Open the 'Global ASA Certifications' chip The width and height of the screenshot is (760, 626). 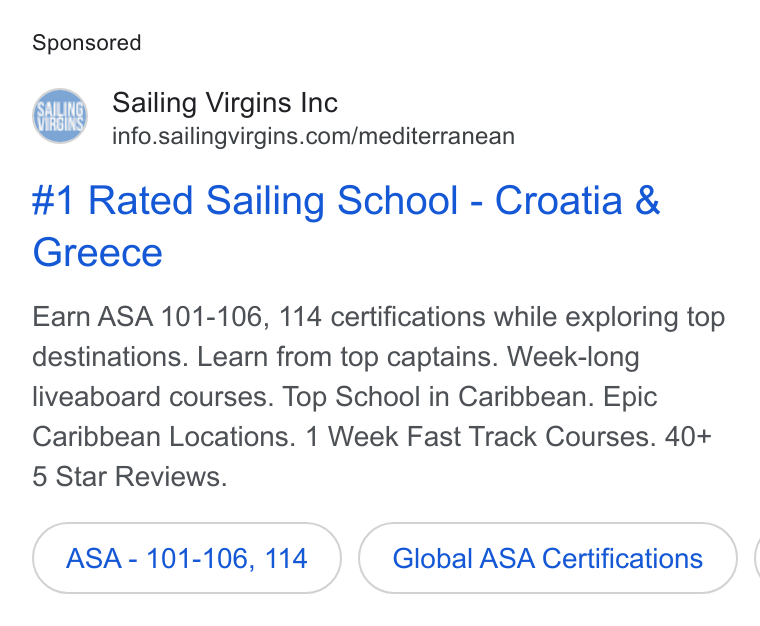[x=548, y=558]
